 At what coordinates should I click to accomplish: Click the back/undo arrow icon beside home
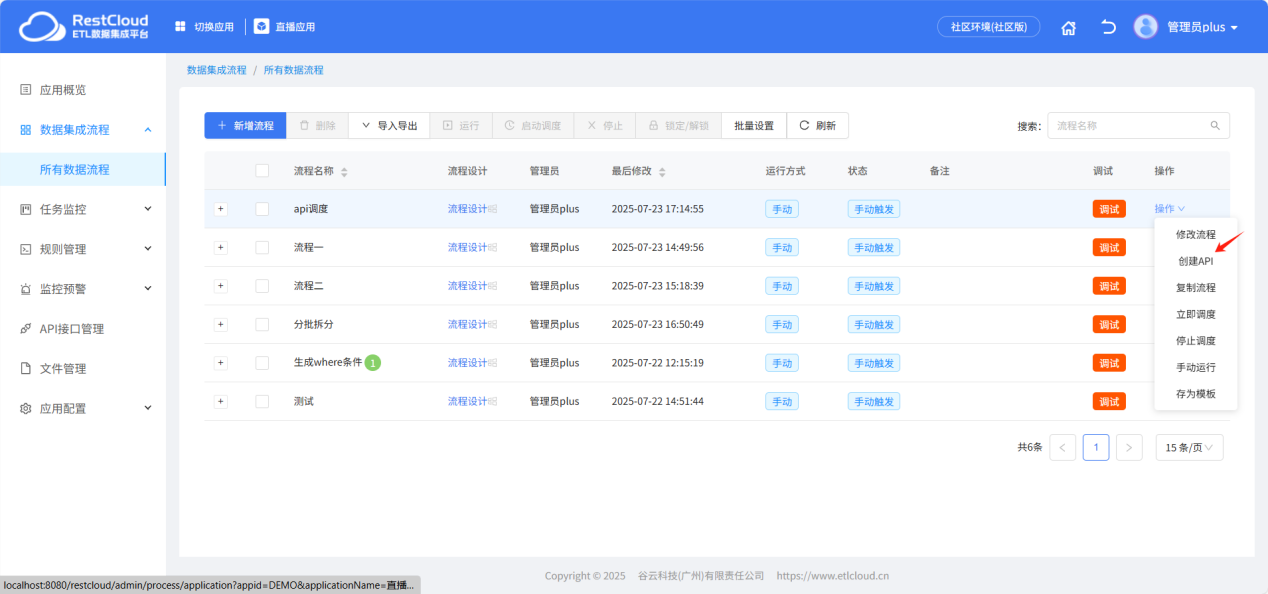click(1107, 27)
